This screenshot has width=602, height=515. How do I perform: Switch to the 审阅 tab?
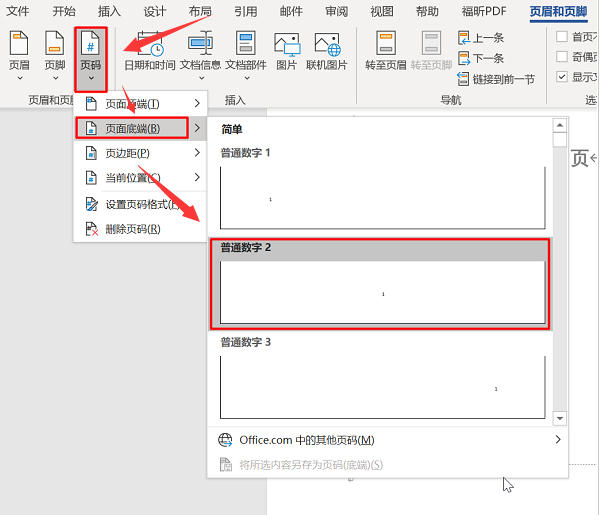pyautogui.click(x=336, y=12)
